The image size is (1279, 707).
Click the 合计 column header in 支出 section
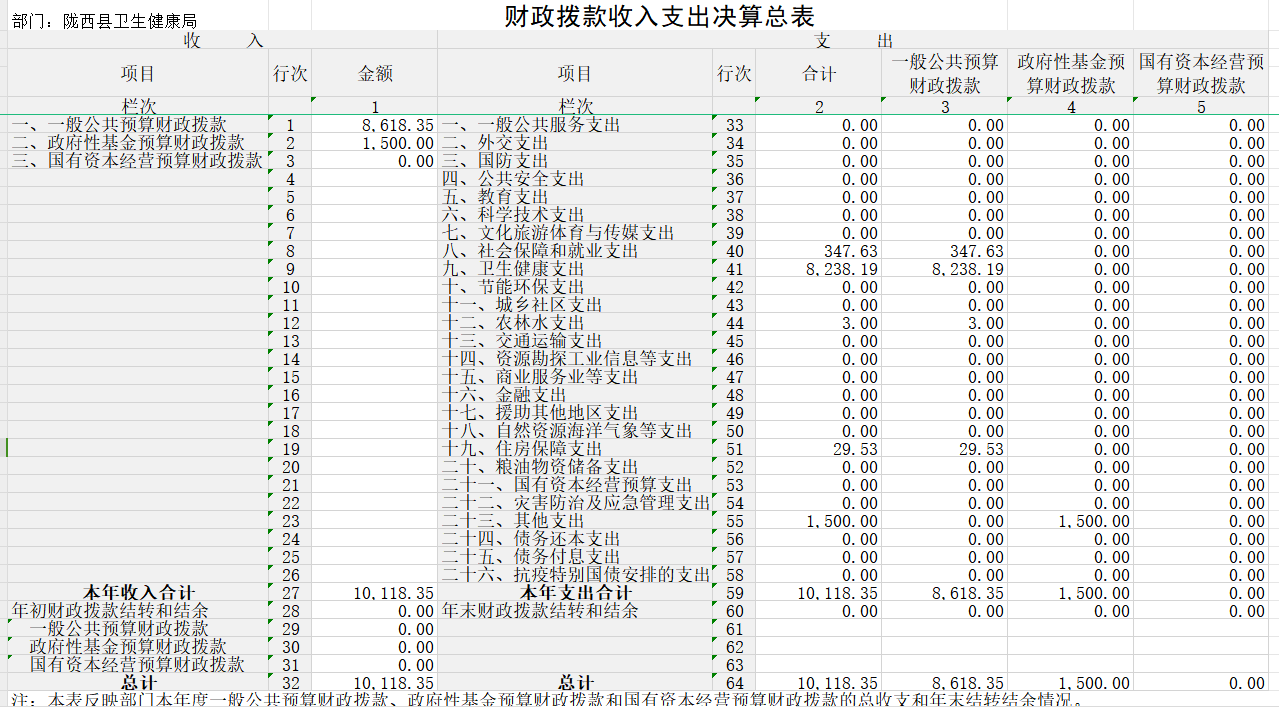tap(818, 74)
